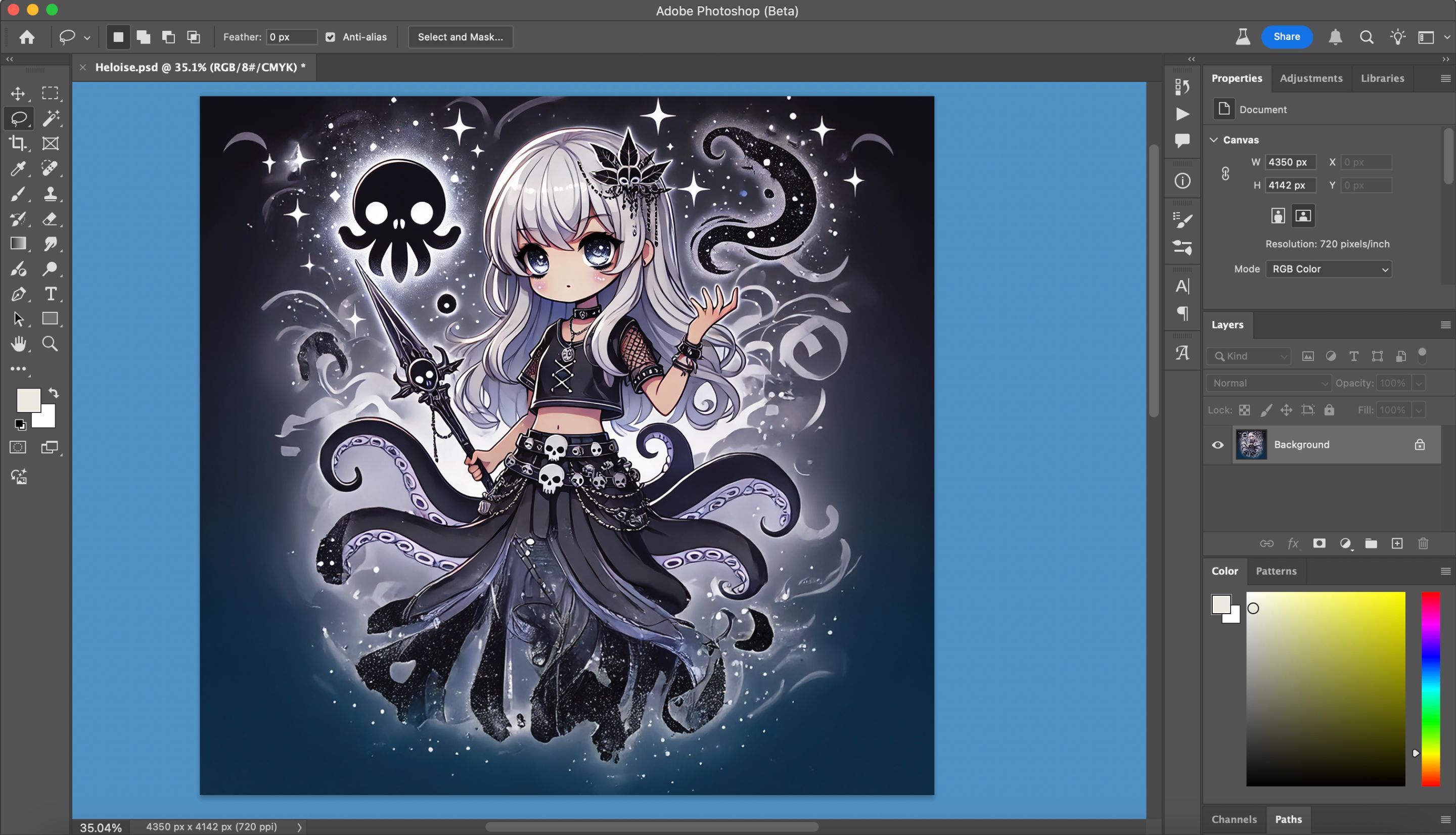Select the Frame tool
The image size is (1456, 835).
click(x=50, y=144)
